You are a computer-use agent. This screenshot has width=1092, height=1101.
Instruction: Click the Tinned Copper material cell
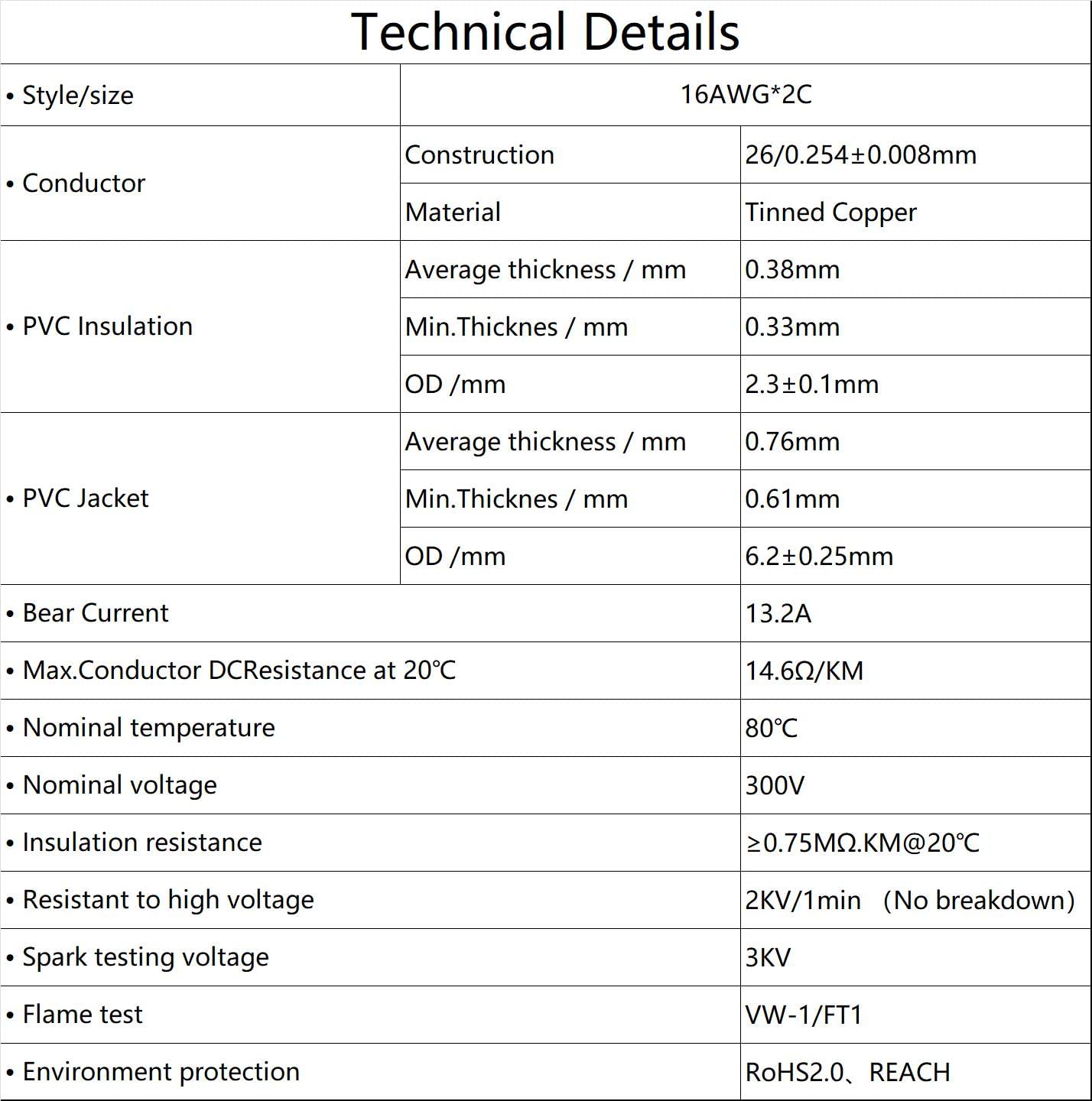830,213
